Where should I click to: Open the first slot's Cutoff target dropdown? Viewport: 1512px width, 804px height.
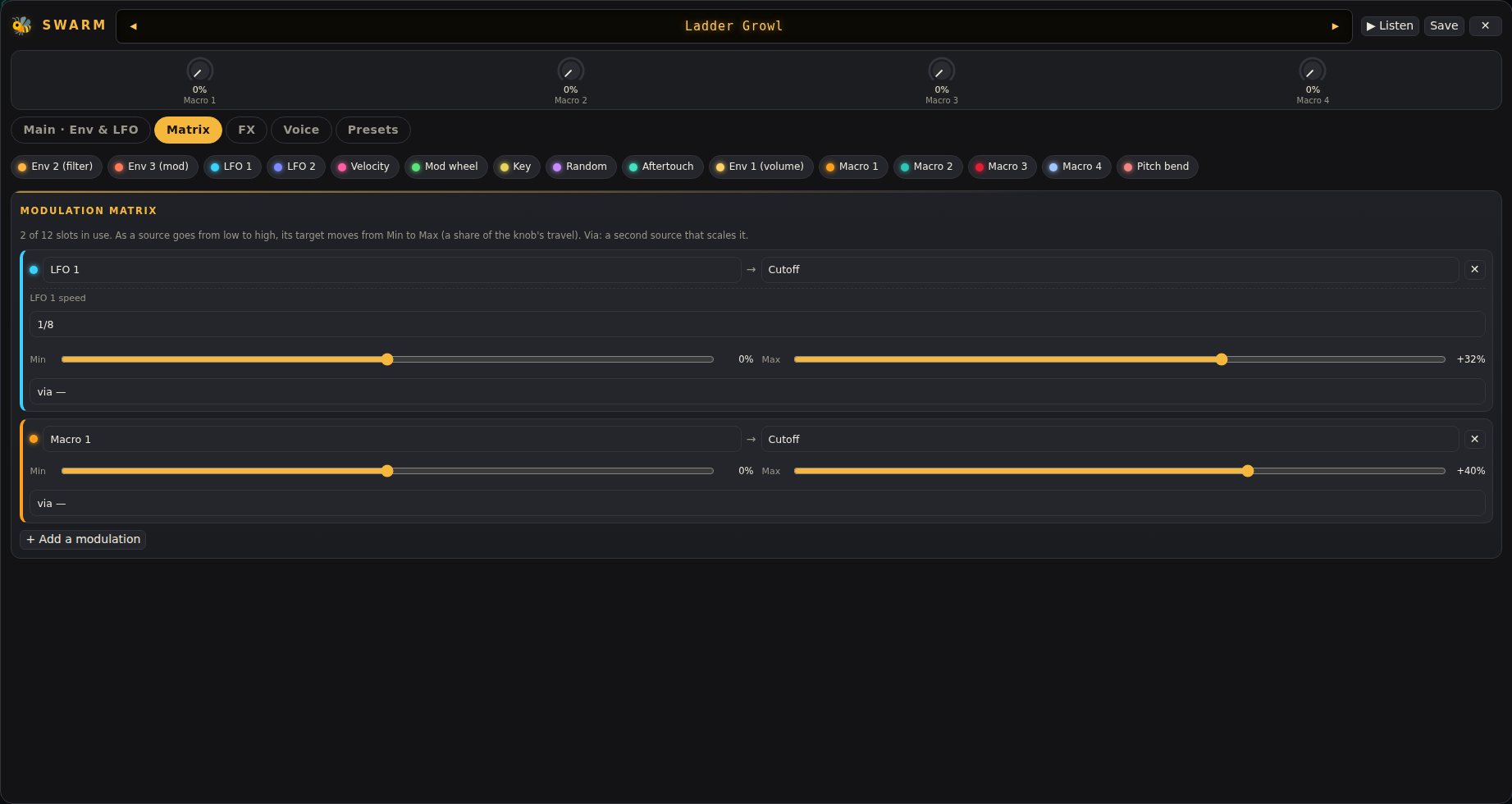[1110, 270]
